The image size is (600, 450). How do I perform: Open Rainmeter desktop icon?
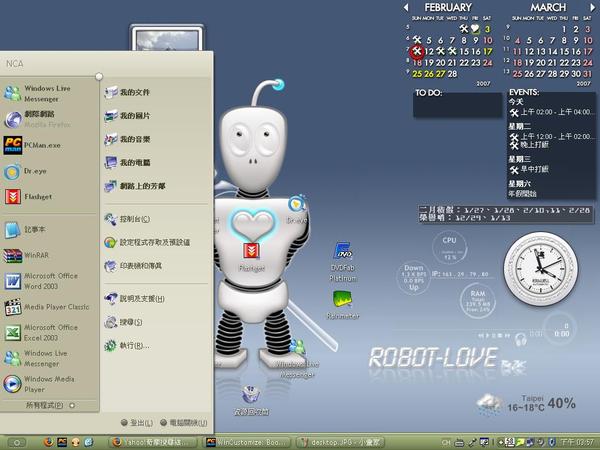(x=342, y=305)
